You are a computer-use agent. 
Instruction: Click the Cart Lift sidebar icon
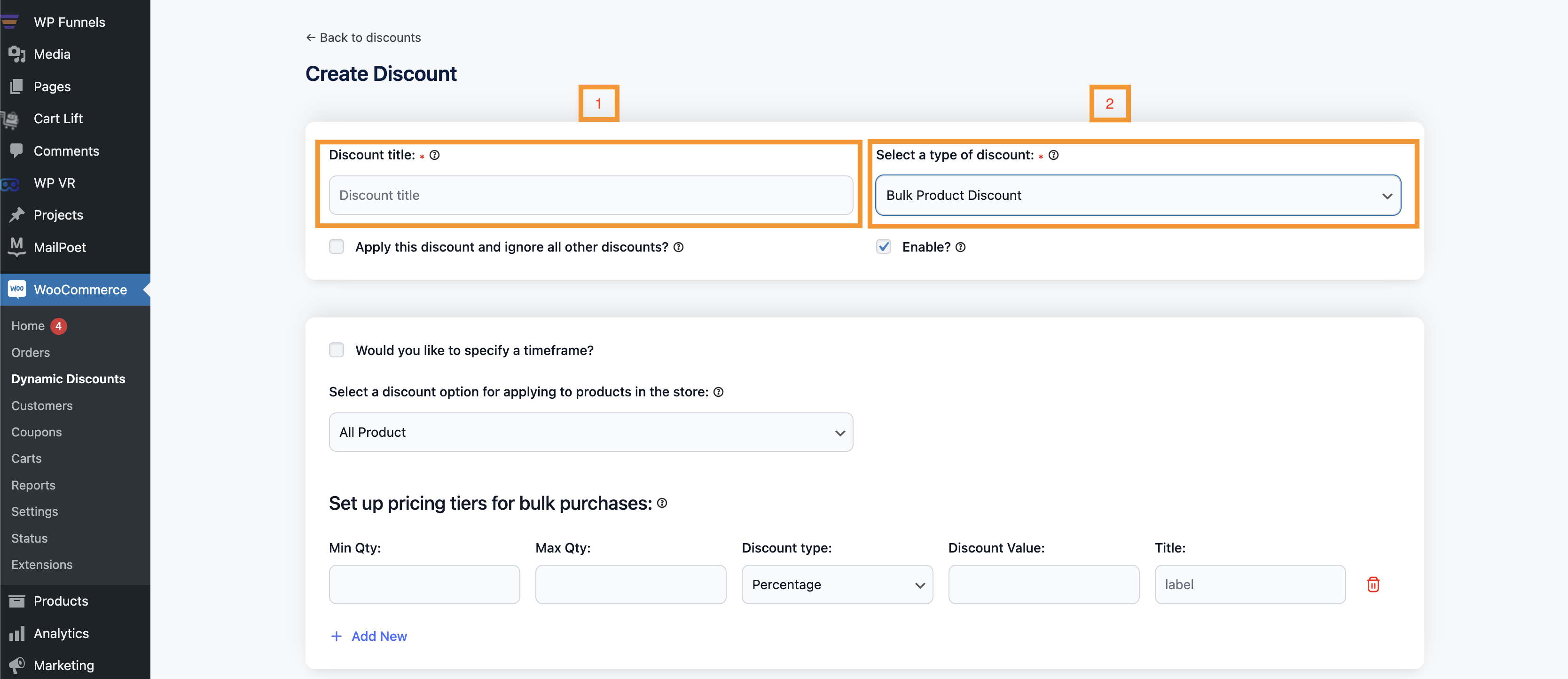point(16,118)
